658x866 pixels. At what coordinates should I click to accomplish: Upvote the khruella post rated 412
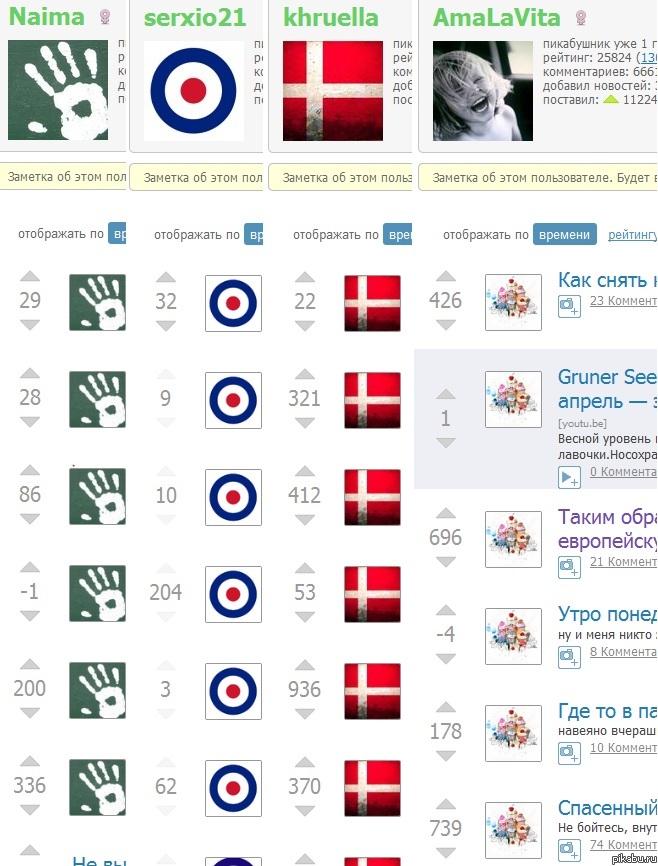point(305,472)
